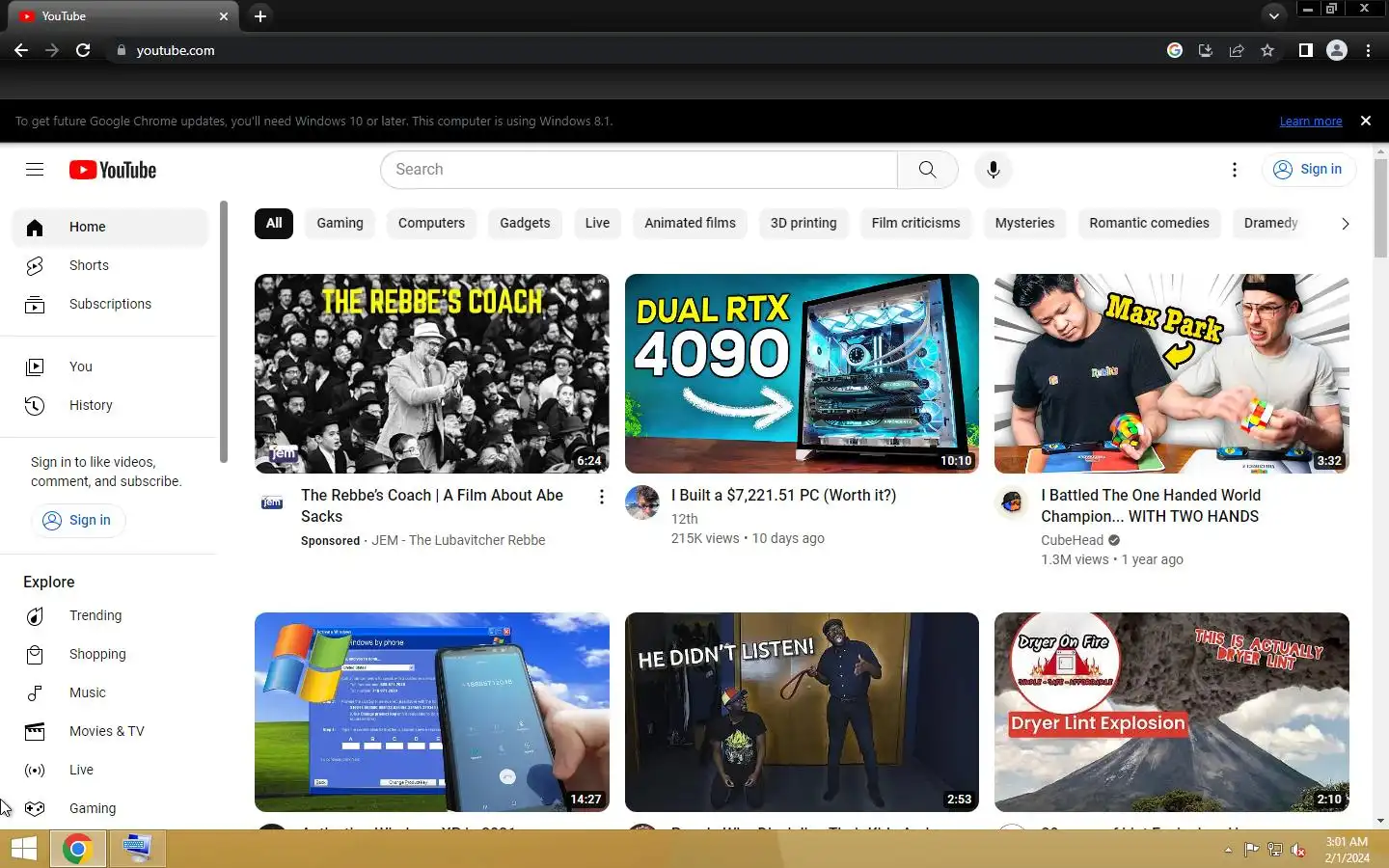This screenshot has height=868, width=1389.
Task: Select the Gaming filter chip
Action: click(x=340, y=223)
